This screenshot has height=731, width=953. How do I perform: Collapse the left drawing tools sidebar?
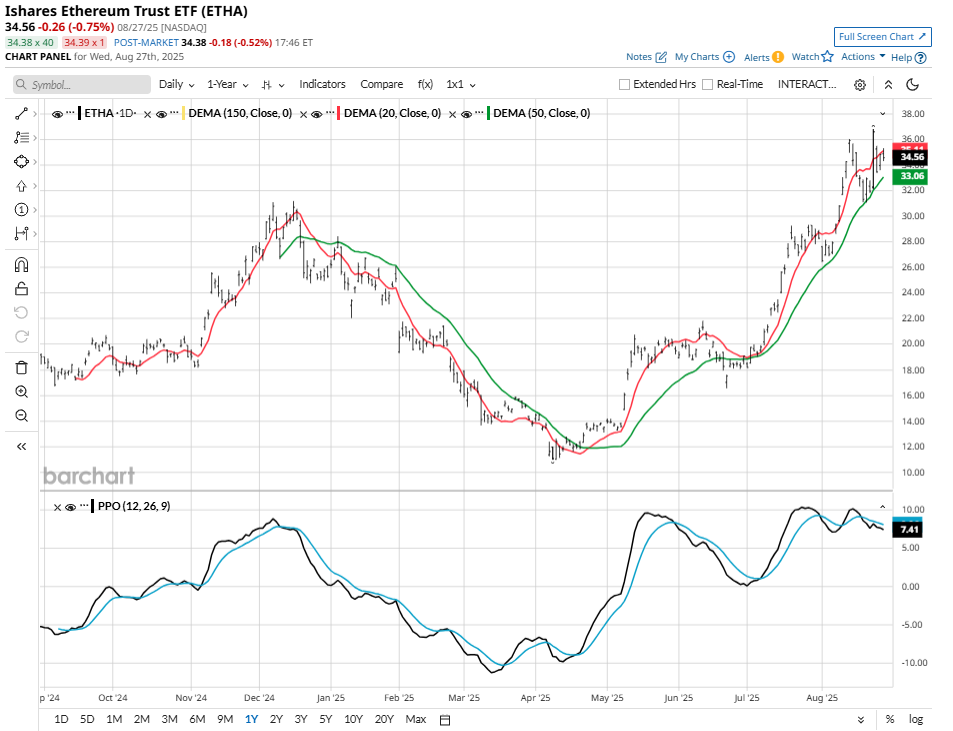point(21,447)
